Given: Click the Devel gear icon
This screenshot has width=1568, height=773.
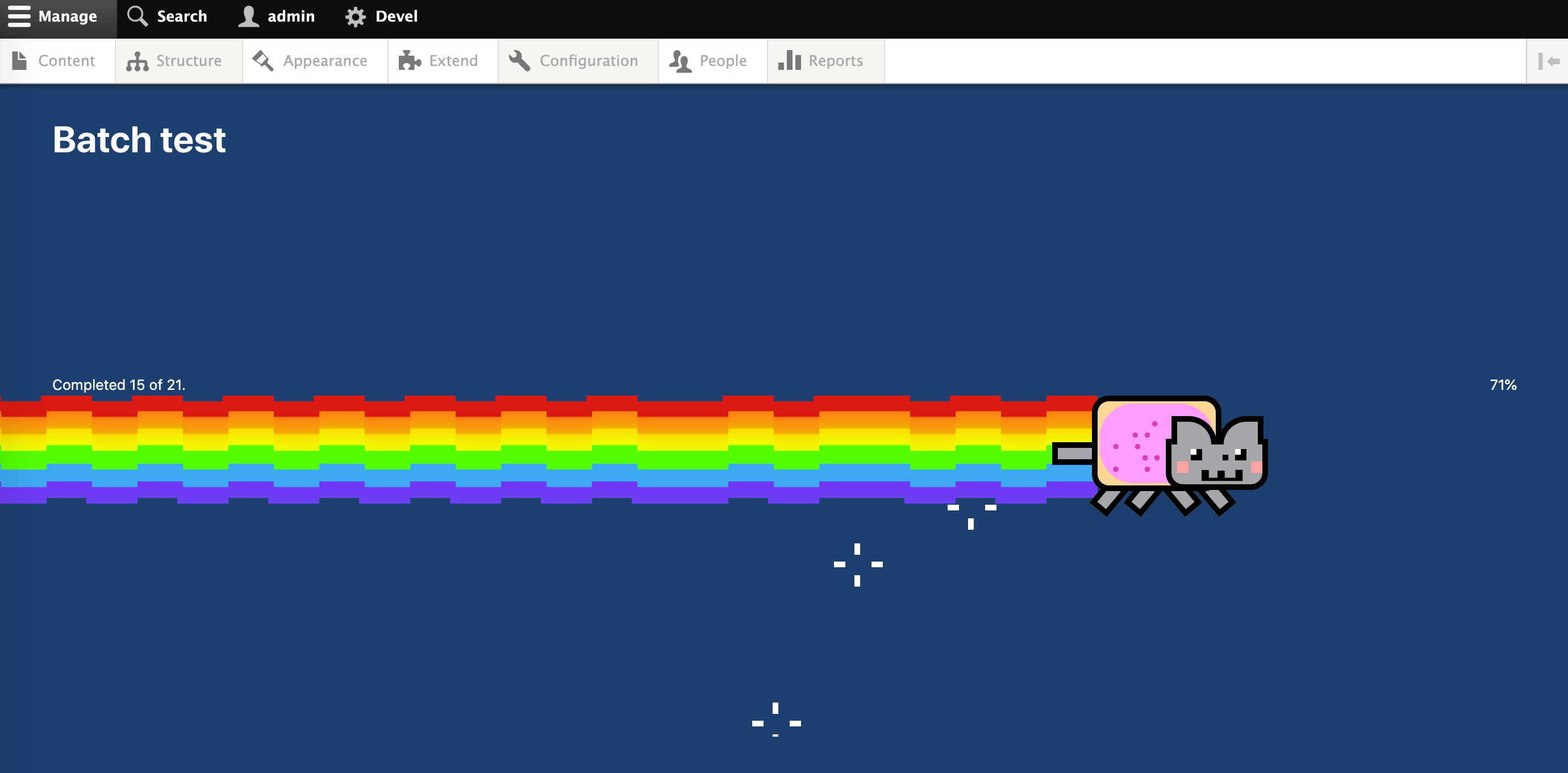Looking at the screenshot, I should click(356, 16).
